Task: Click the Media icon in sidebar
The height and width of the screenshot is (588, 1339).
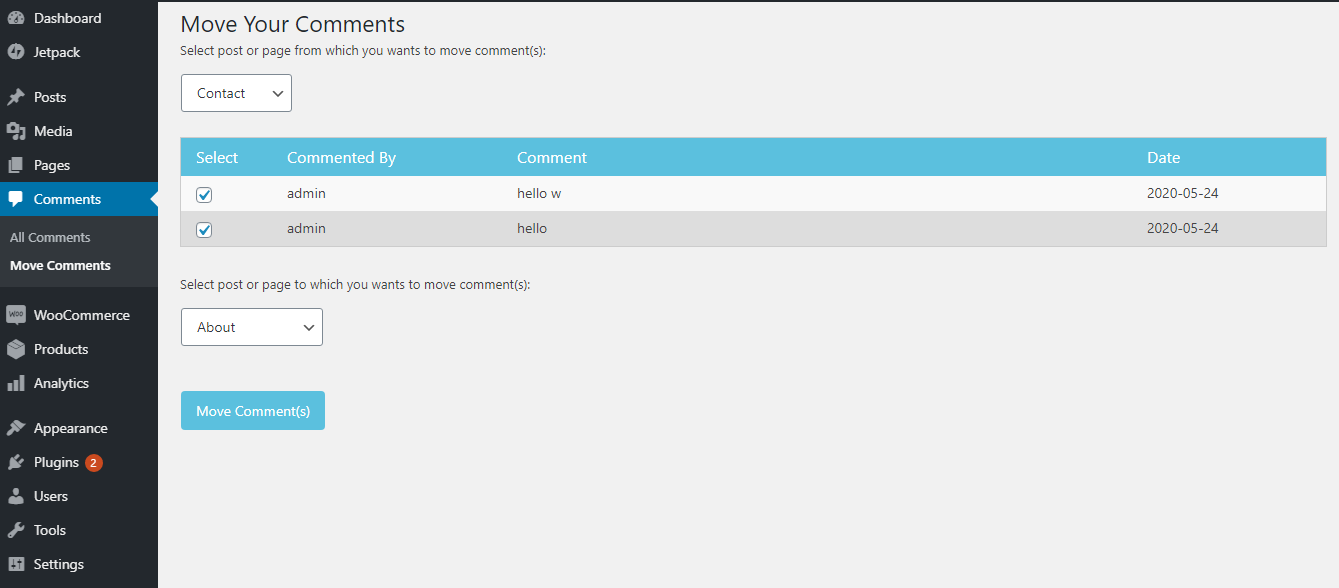Action: (16, 131)
